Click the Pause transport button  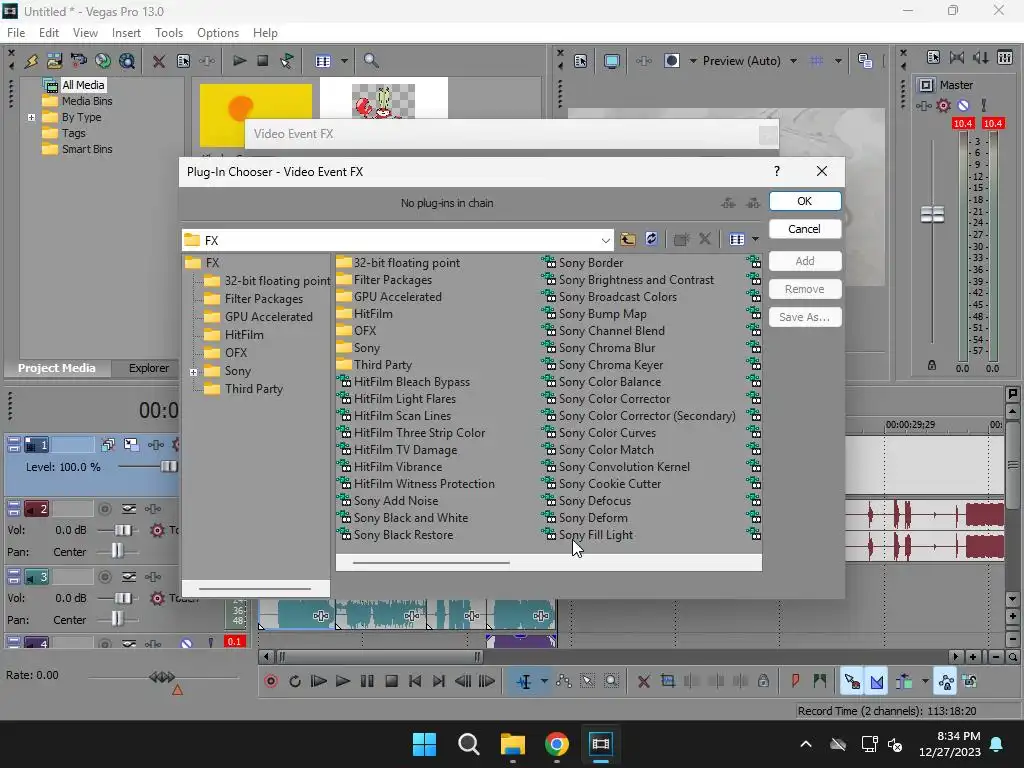pyautogui.click(x=367, y=681)
